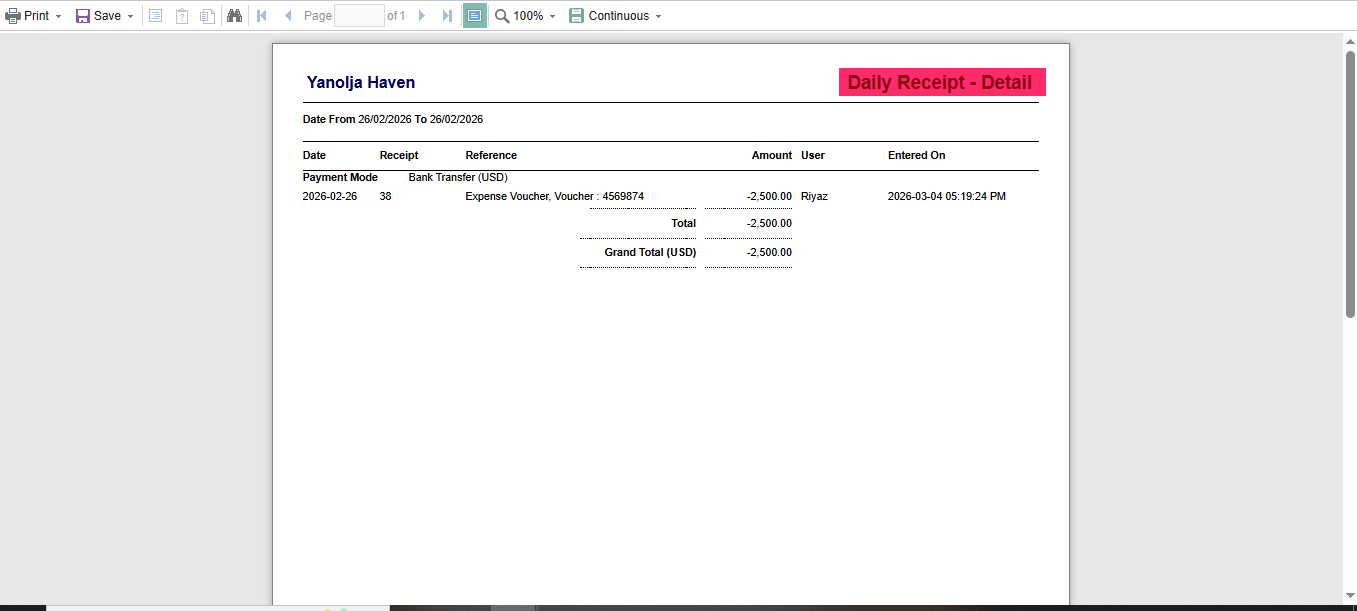Click the Amount column header
This screenshot has width=1357, height=611.
772,155
